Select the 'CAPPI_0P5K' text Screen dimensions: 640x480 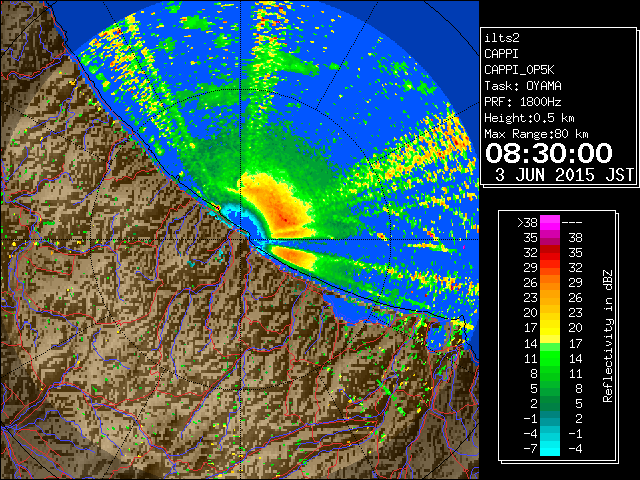pyautogui.click(x=519, y=70)
